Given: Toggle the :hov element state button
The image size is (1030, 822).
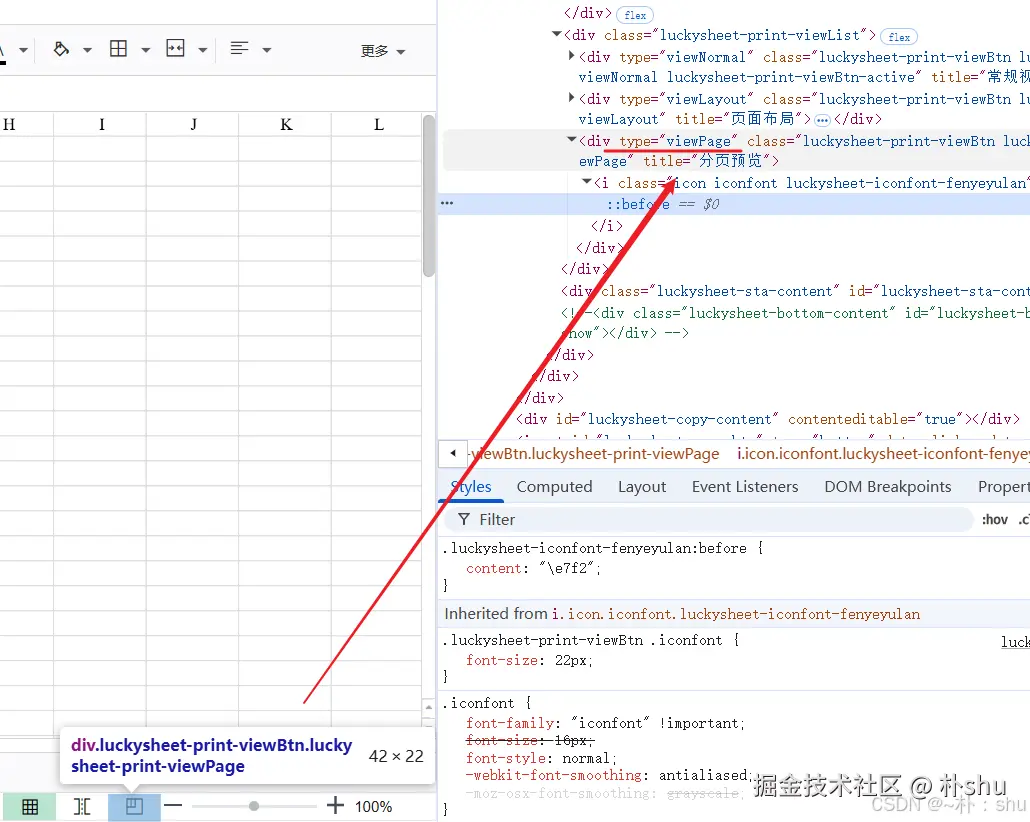Looking at the screenshot, I should tap(995, 520).
